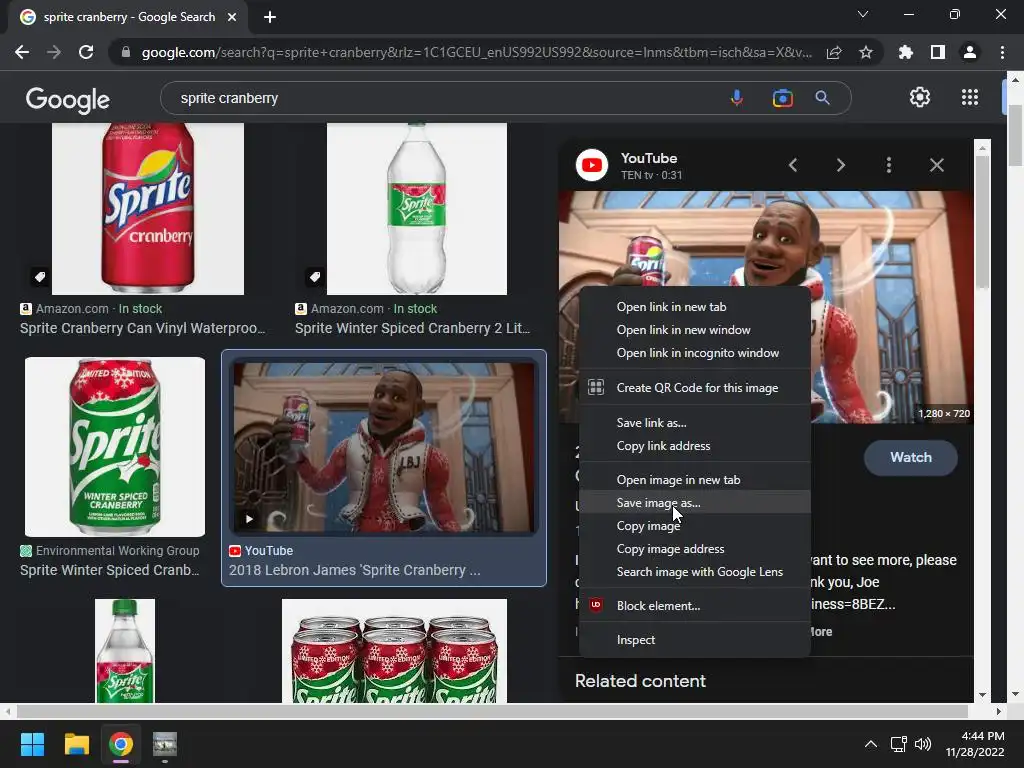
Task: Click the Sprite can multipack thumbnail
Action: pyautogui.click(x=394, y=651)
